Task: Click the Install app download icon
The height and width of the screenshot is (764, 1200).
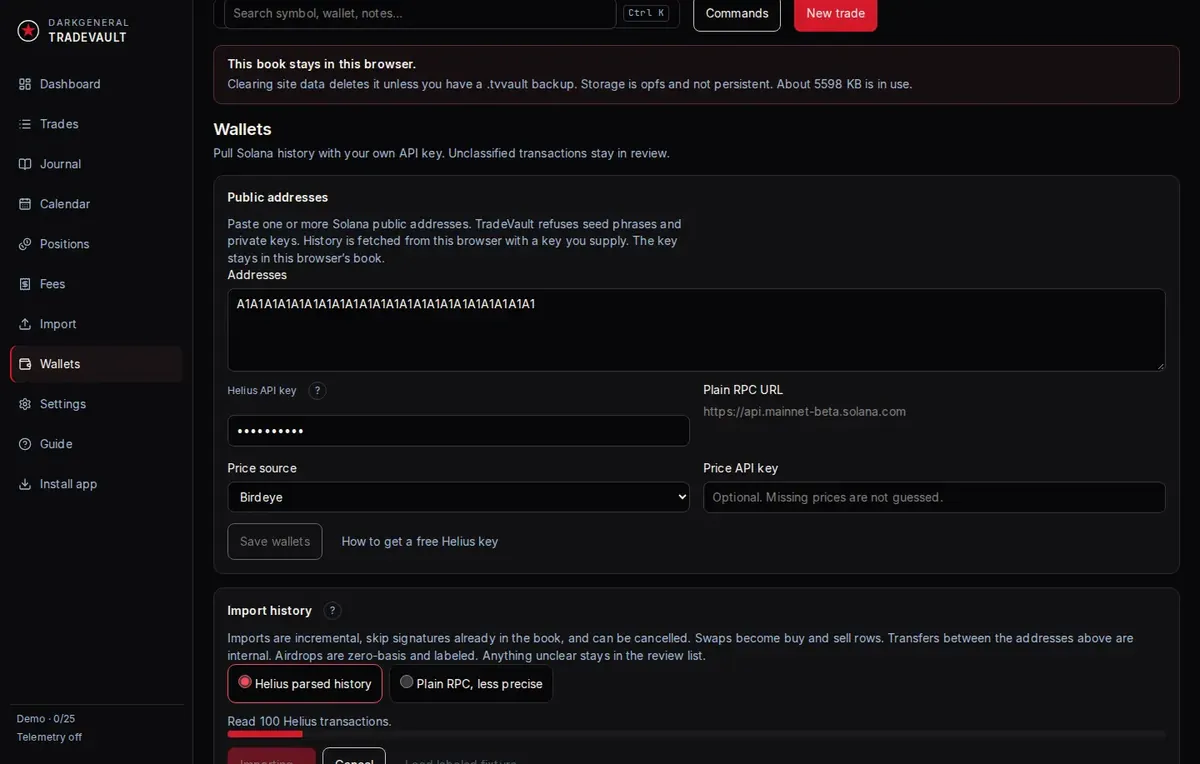Action: [25, 484]
